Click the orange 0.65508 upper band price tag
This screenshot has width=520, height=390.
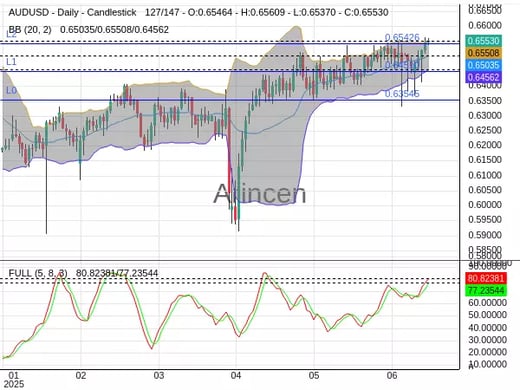tap(483, 53)
